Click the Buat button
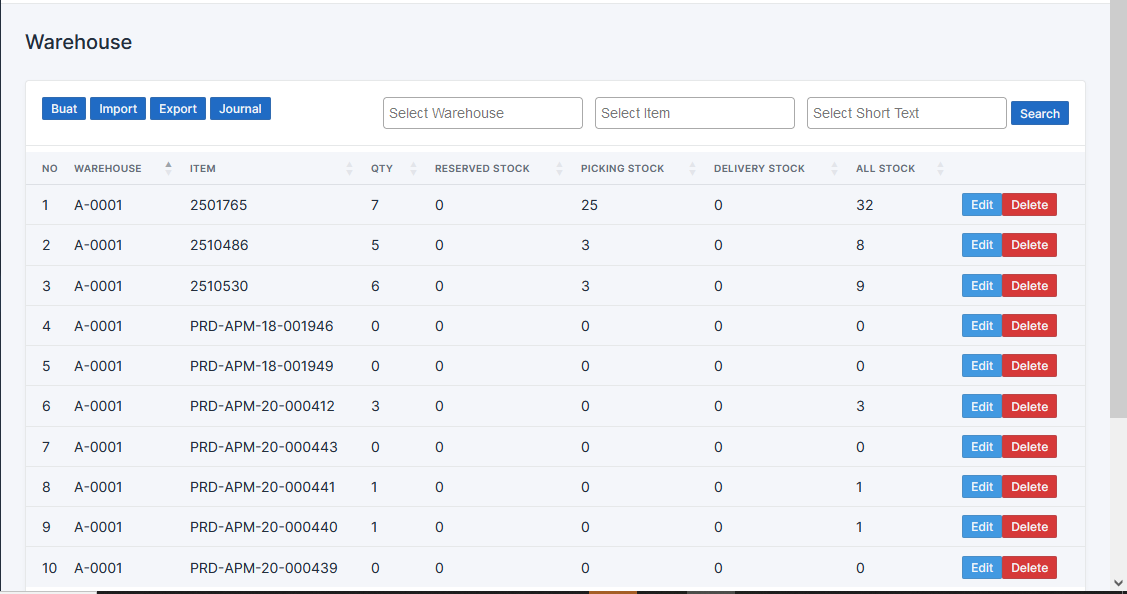Image resolution: width=1127 pixels, height=594 pixels. point(64,109)
